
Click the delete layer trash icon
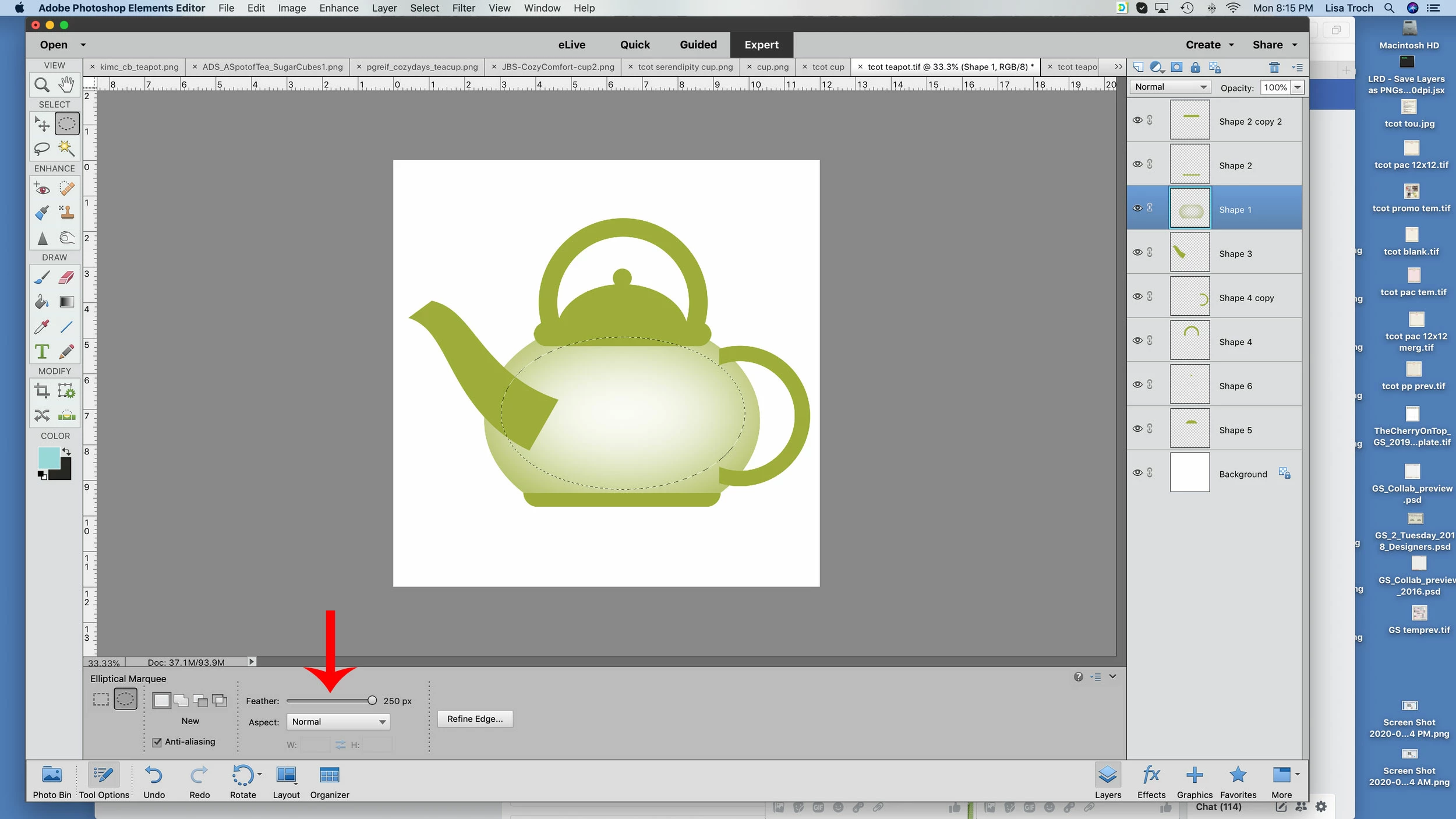pyautogui.click(x=1274, y=68)
